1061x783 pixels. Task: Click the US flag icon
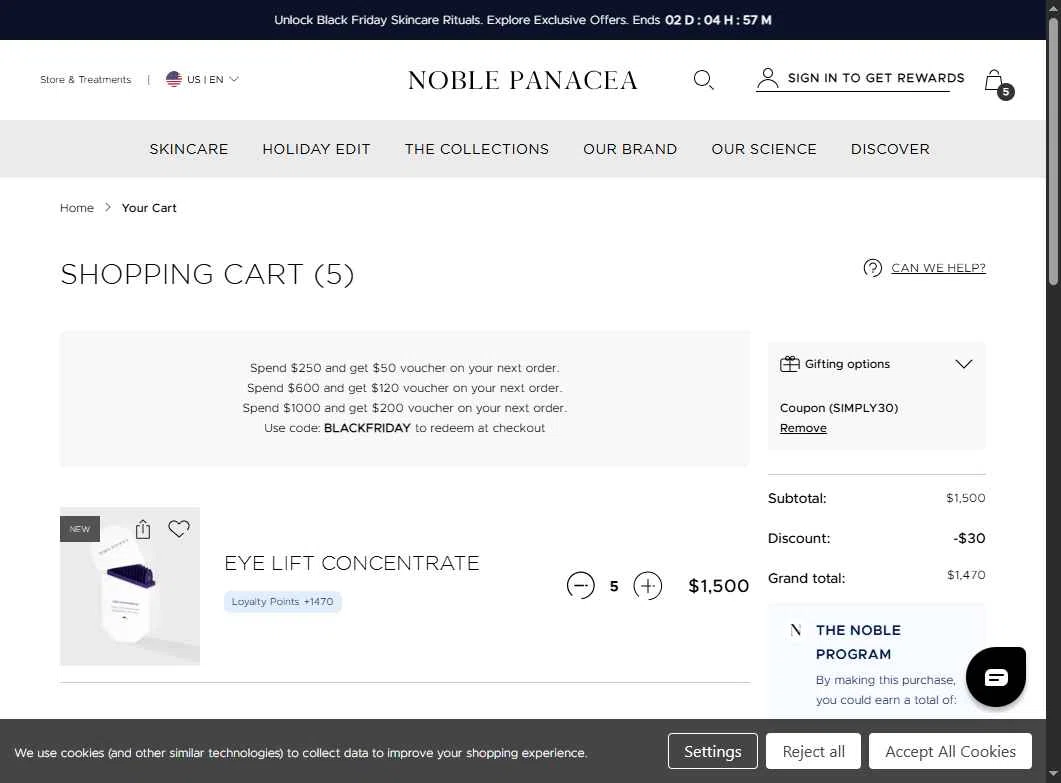click(x=174, y=79)
